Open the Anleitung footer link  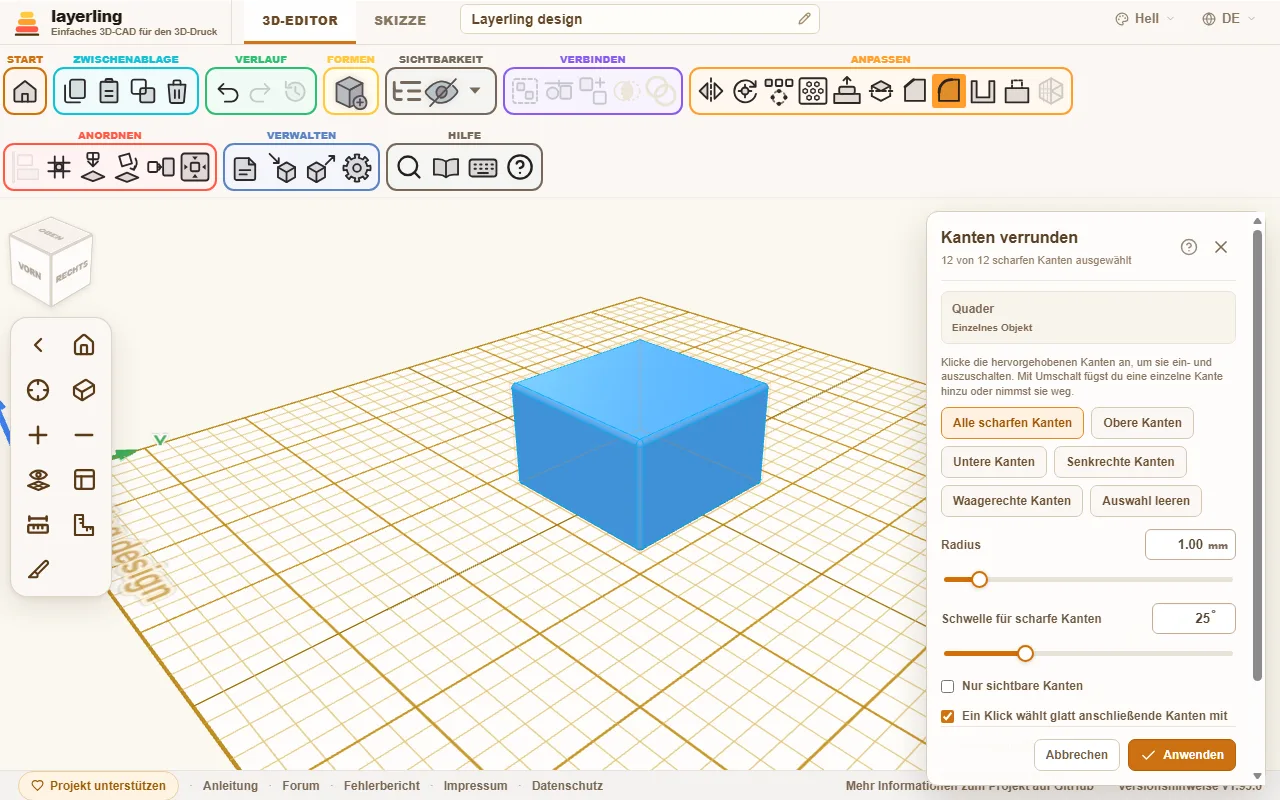[230, 786]
